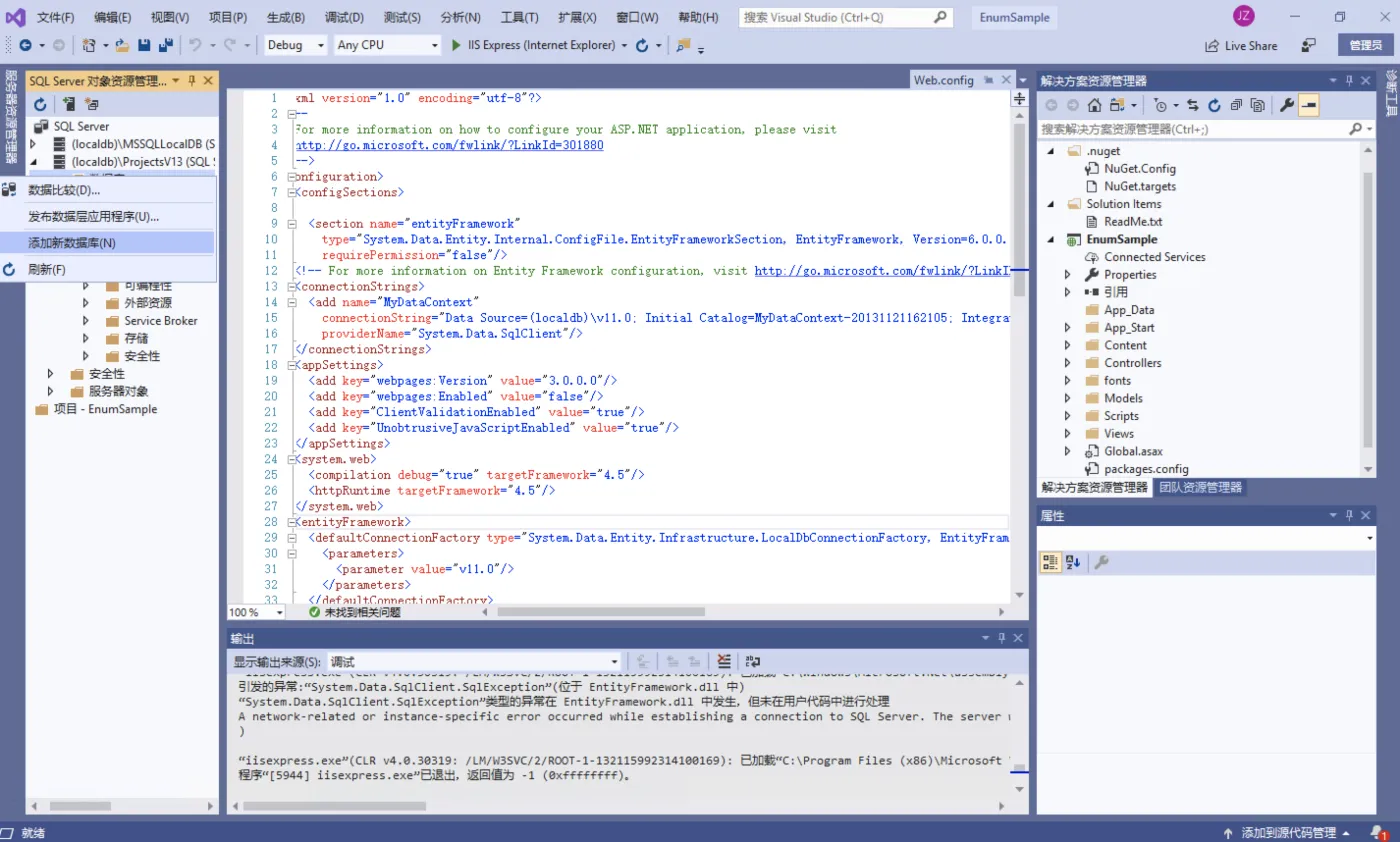The height and width of the screenshot is (842, 1400).
Task: Click the Save icon in toolbar
Action: 144,45
